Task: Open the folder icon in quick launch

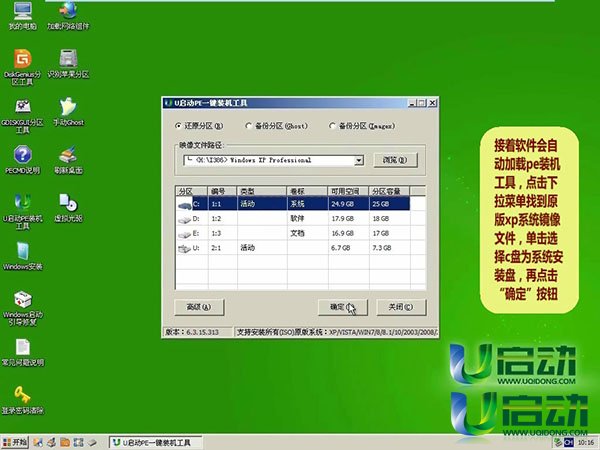Action: (65, 443)
